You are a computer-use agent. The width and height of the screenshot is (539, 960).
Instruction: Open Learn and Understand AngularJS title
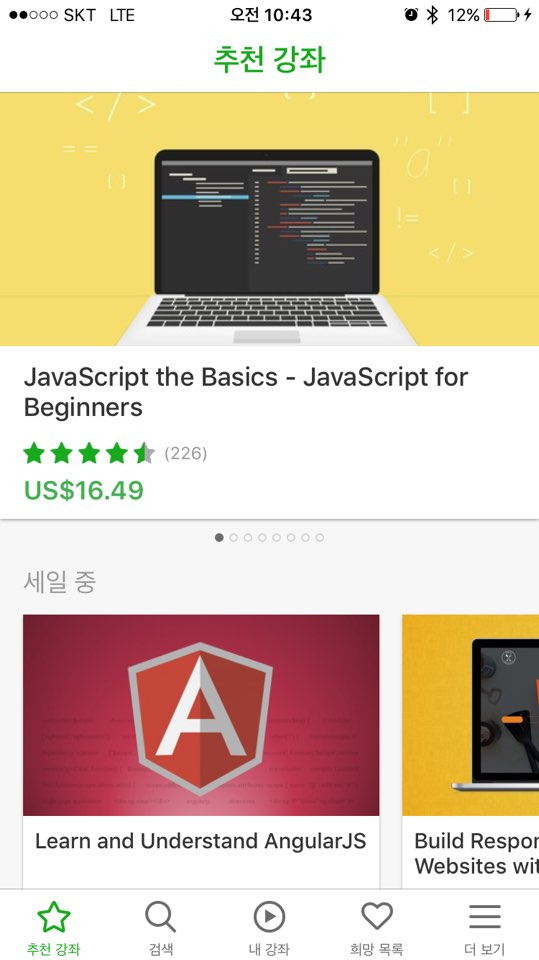[200, 841]
